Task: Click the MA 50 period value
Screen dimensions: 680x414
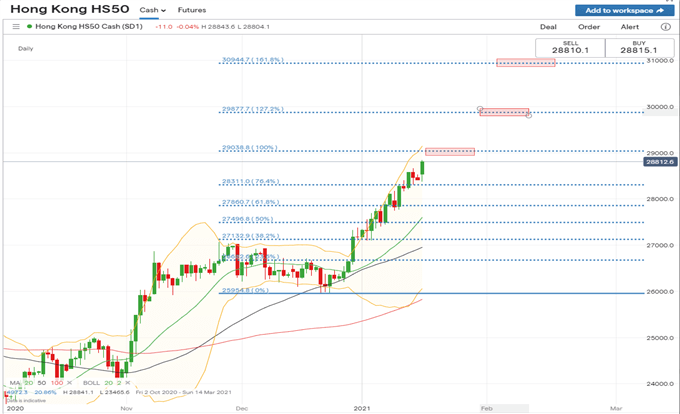Action: coord(42,383)
